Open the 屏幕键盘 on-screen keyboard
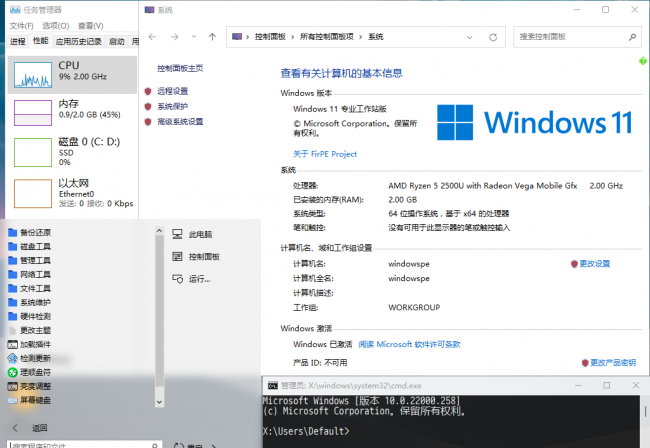Image resolution: width=650 pixels, height=448 pixels. 29,400
